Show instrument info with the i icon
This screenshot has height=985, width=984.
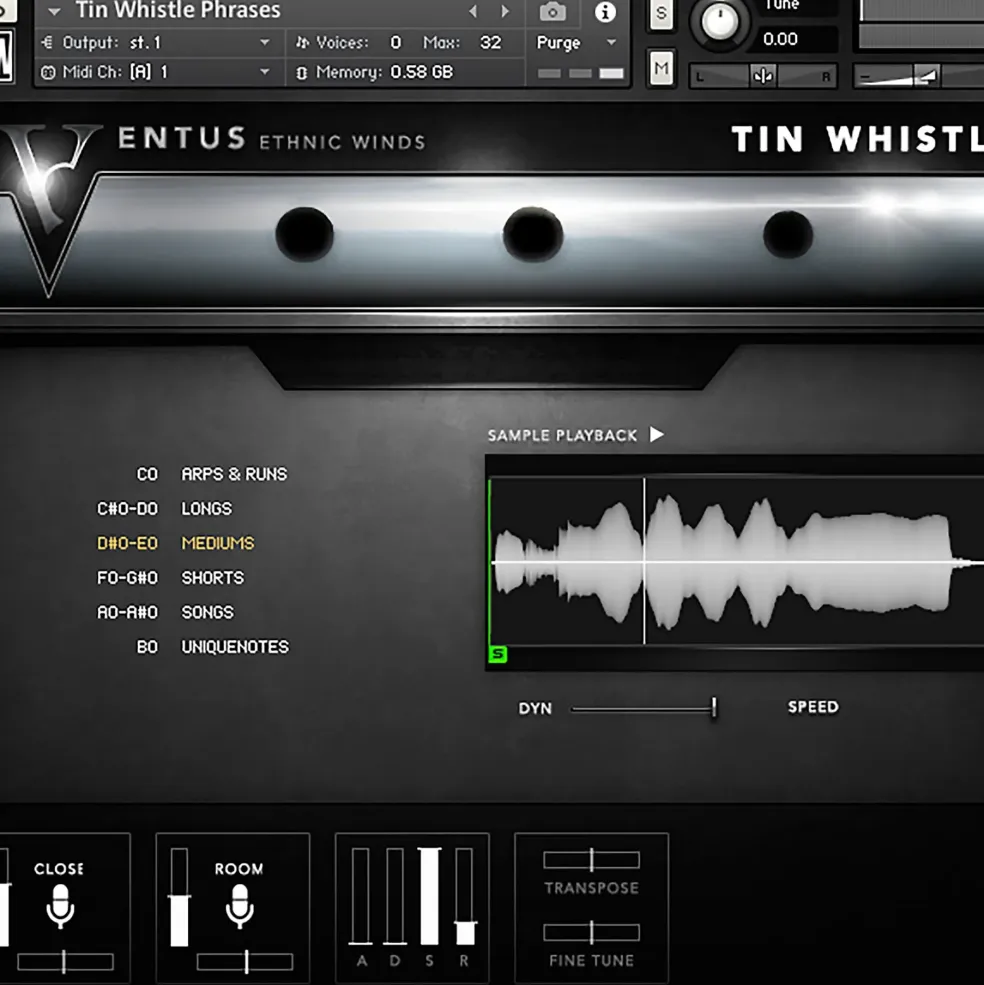click(x=605, y=11)
